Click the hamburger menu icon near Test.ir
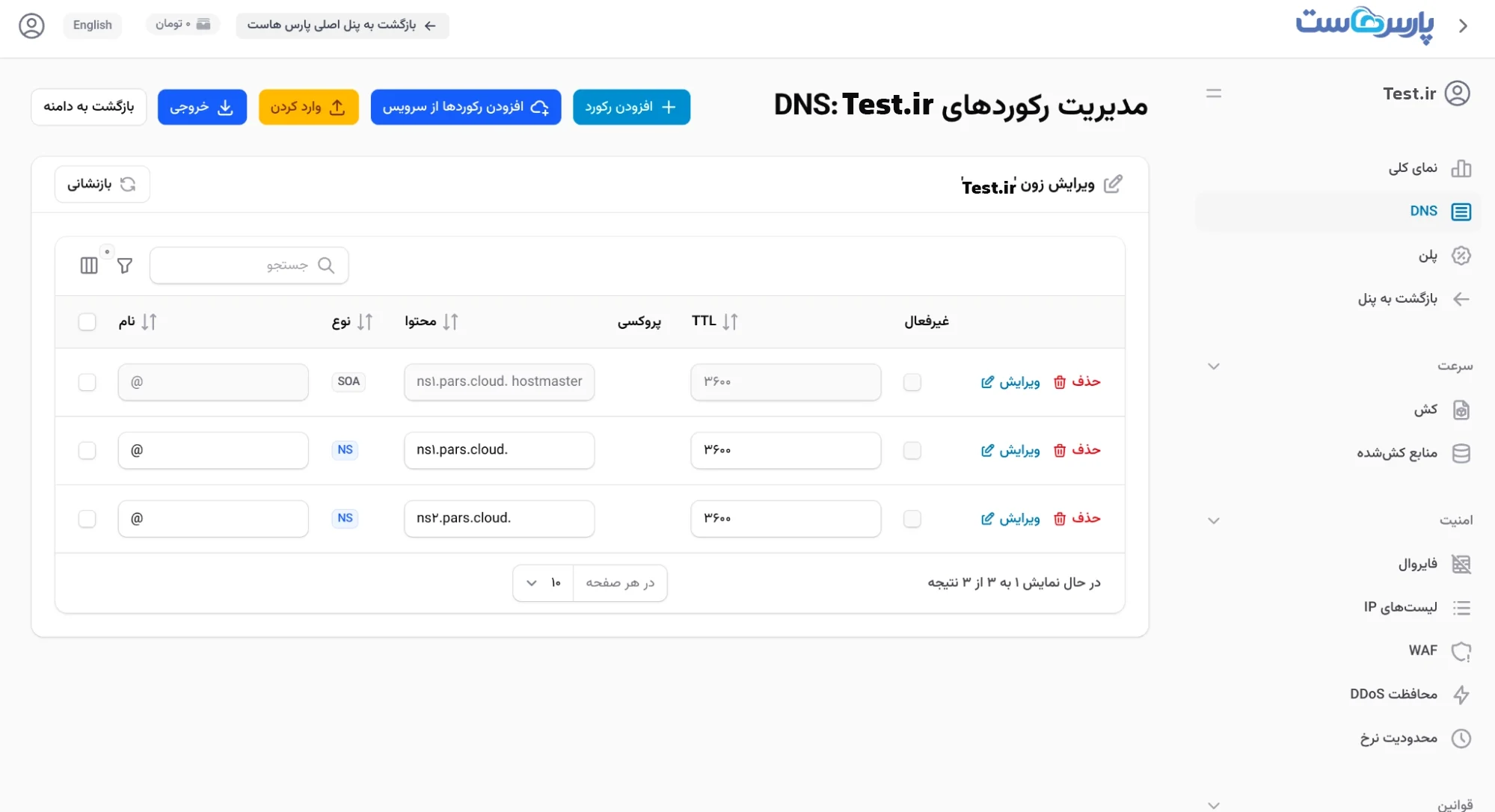The image size is (1495, 812). (x=1214, y=93)
